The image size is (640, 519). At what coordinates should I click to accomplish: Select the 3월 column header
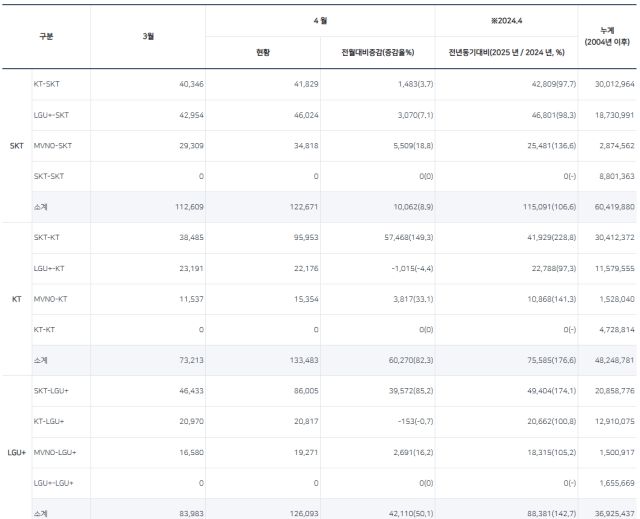[x=148, y=36]
